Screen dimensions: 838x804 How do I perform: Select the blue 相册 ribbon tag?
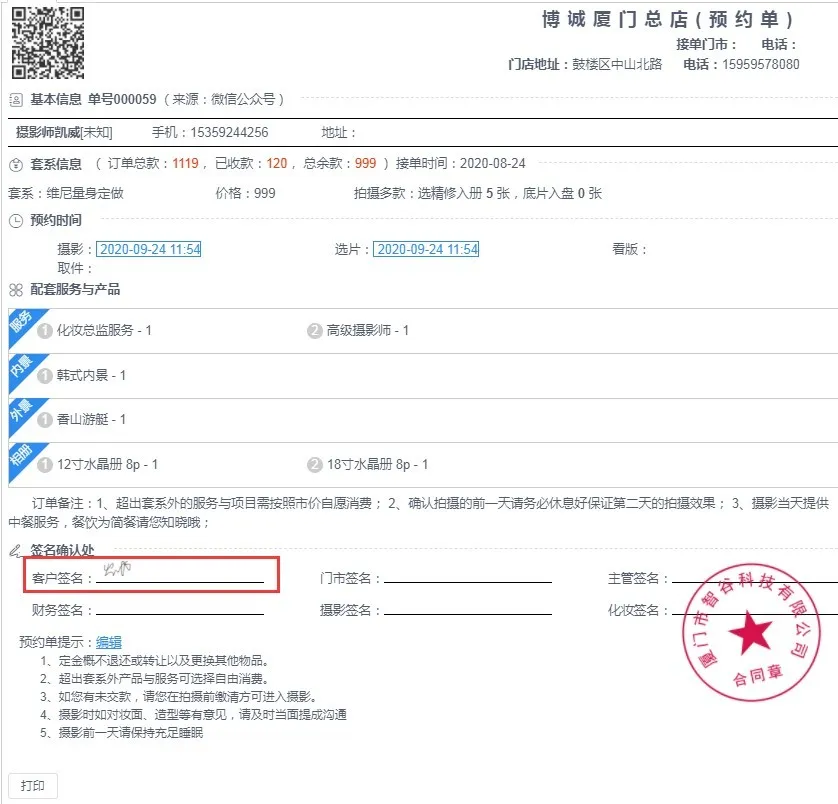[x=21, y=457]
